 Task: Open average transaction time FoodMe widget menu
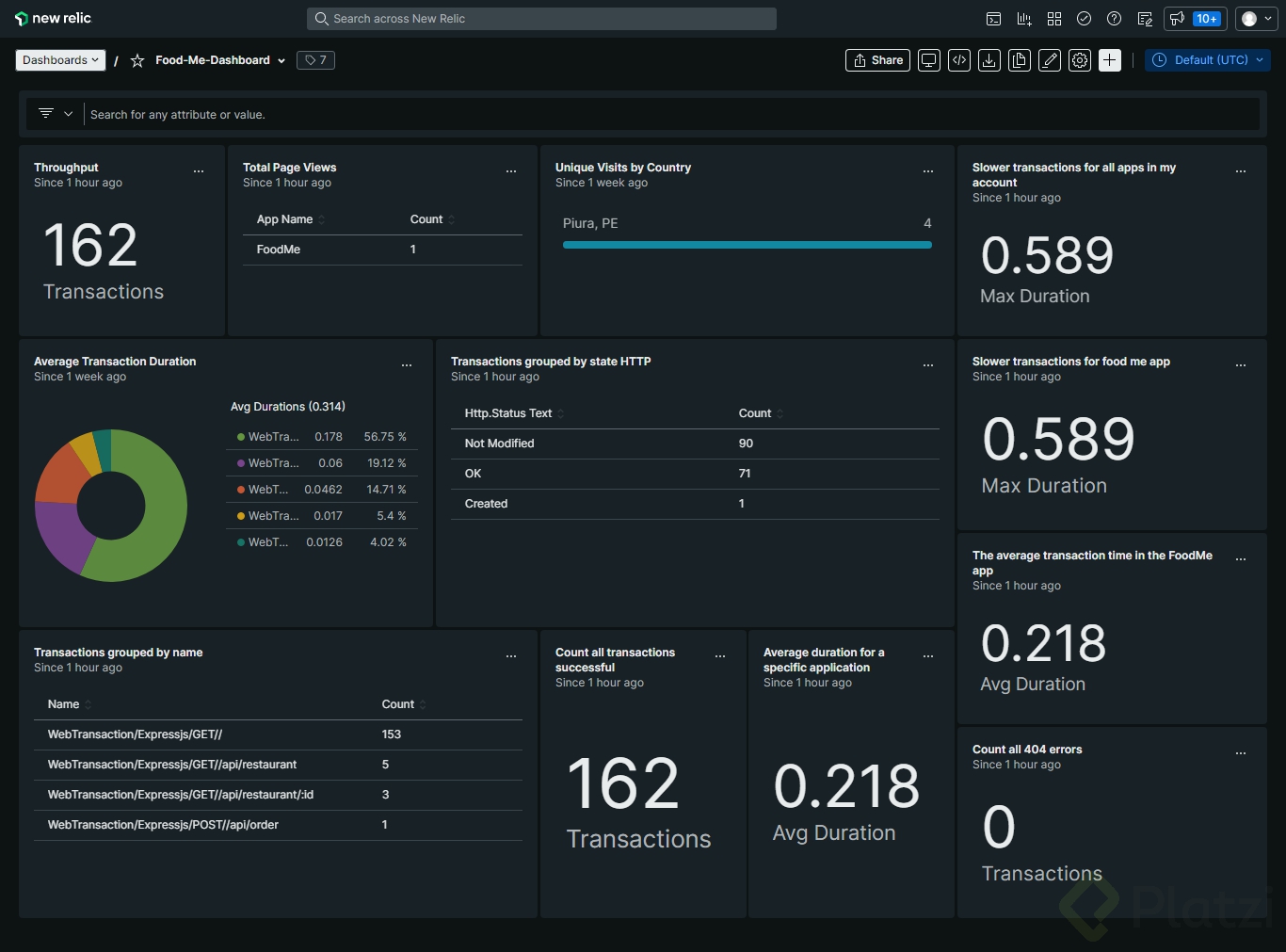[1241, 559]
